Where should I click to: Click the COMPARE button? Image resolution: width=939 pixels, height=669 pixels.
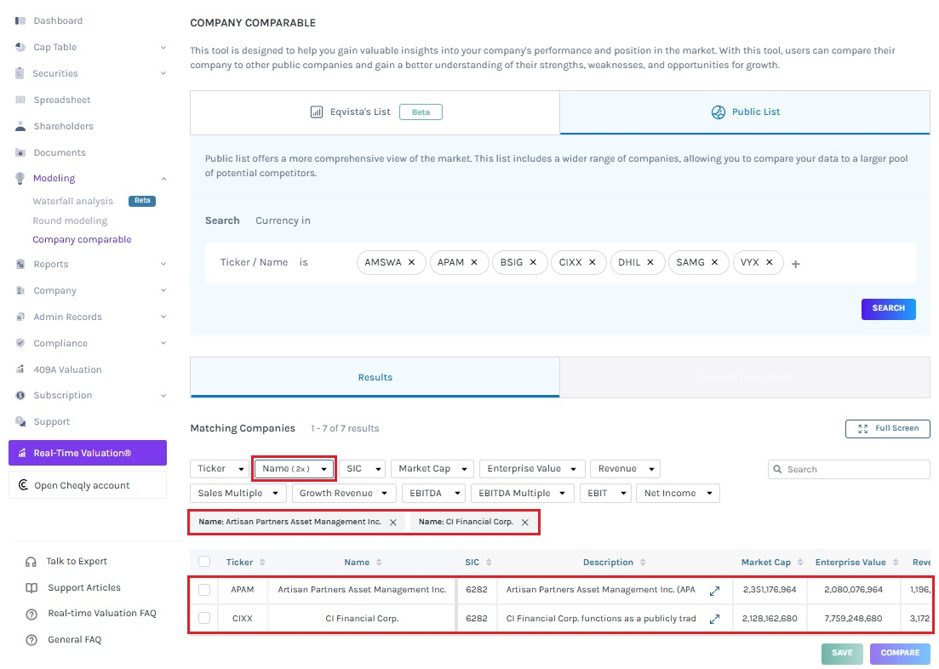tap(900, 653)
